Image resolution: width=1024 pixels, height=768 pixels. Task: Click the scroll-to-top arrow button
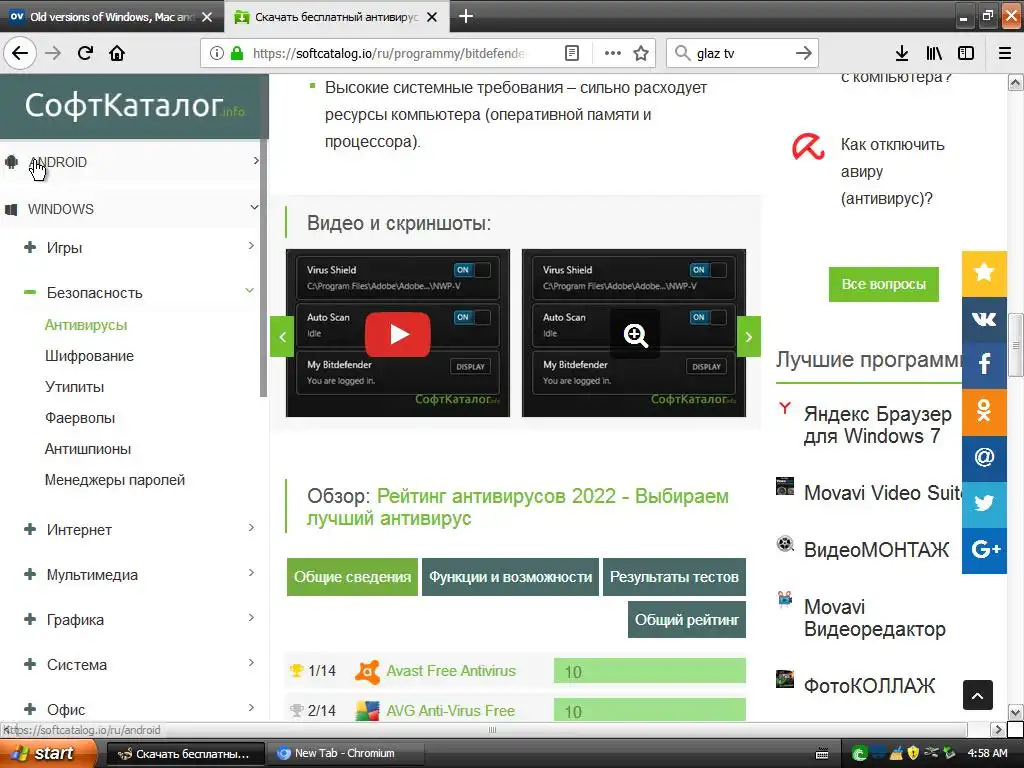tap(978, 695)
